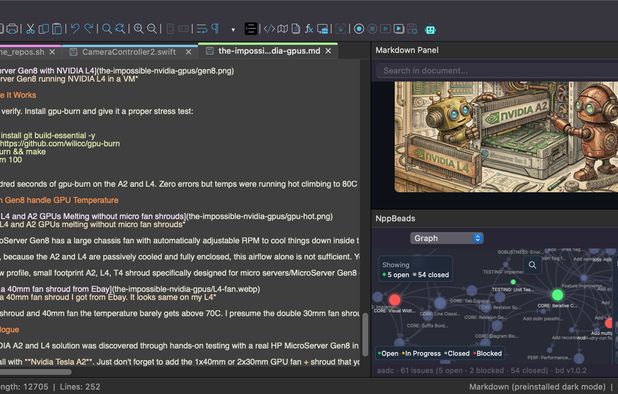Click the Markdown Panel title
Image resolution: width=618 pixels, height=394 pixels.
tap(407, 50)
